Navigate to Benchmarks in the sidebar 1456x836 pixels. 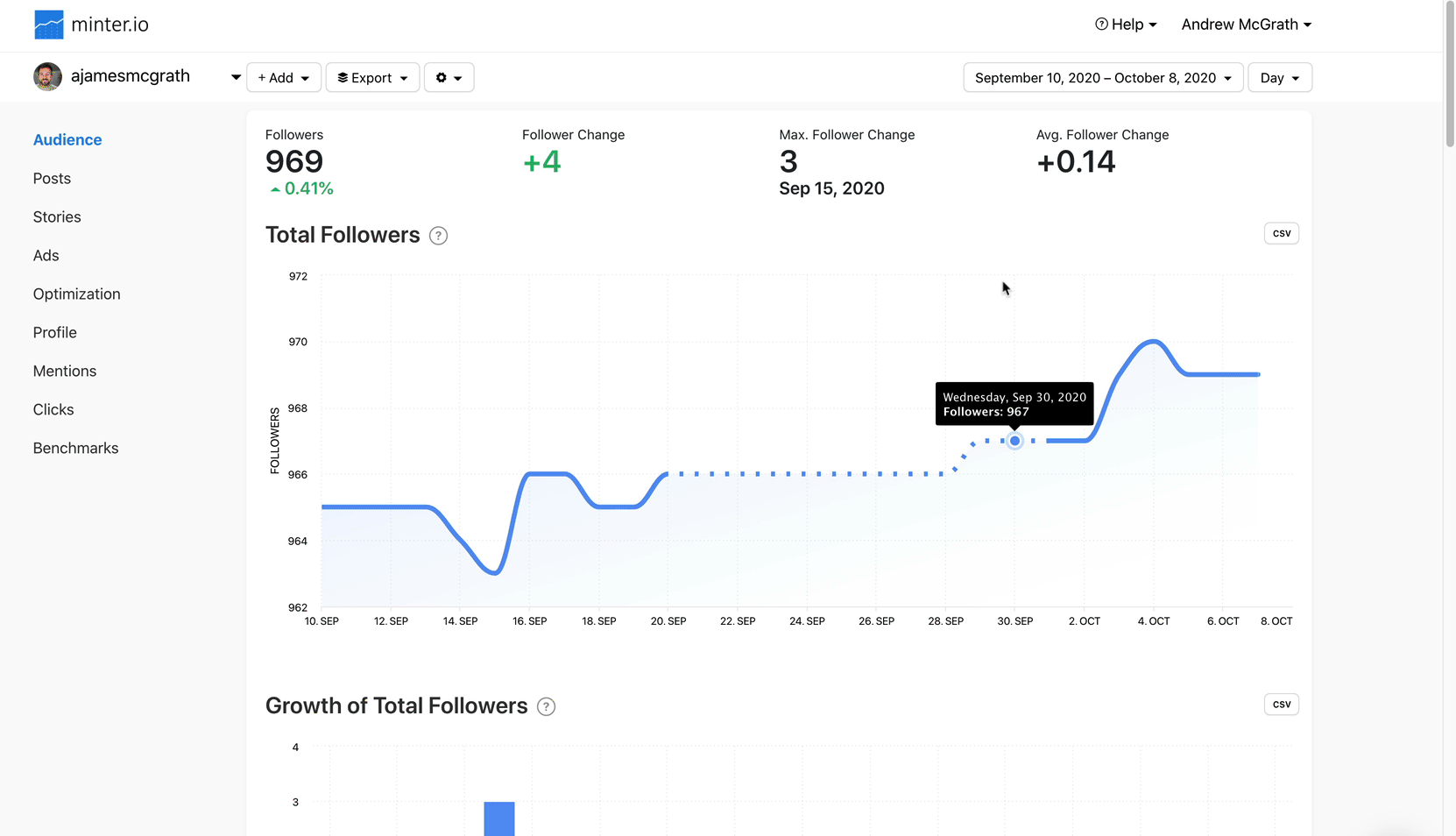pyautogui.click(x=75, y=449)
